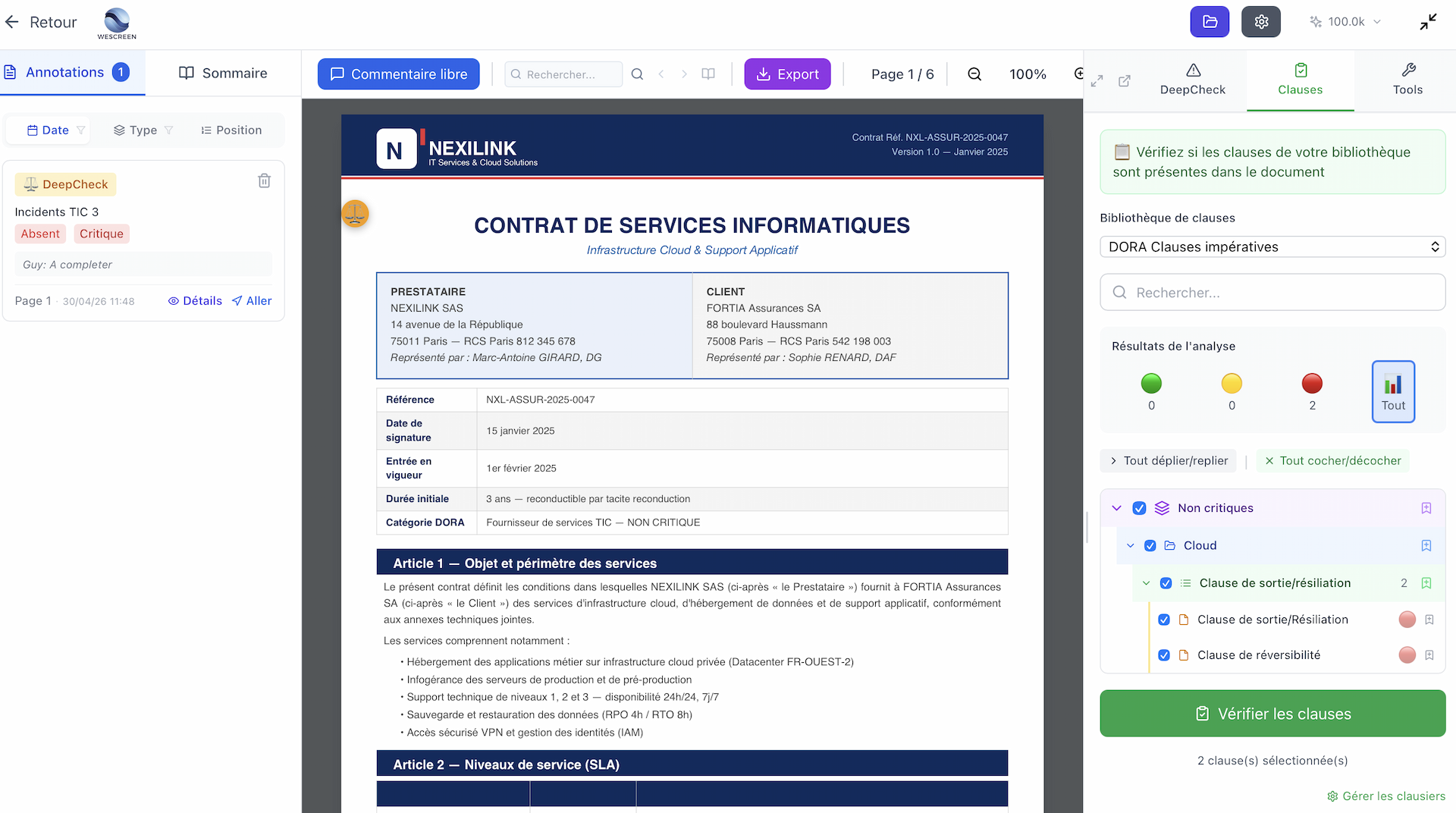The width and height of the screenshot is (1456, 813).
Task: Filter results by red status
Action: tap(1312, 391)
